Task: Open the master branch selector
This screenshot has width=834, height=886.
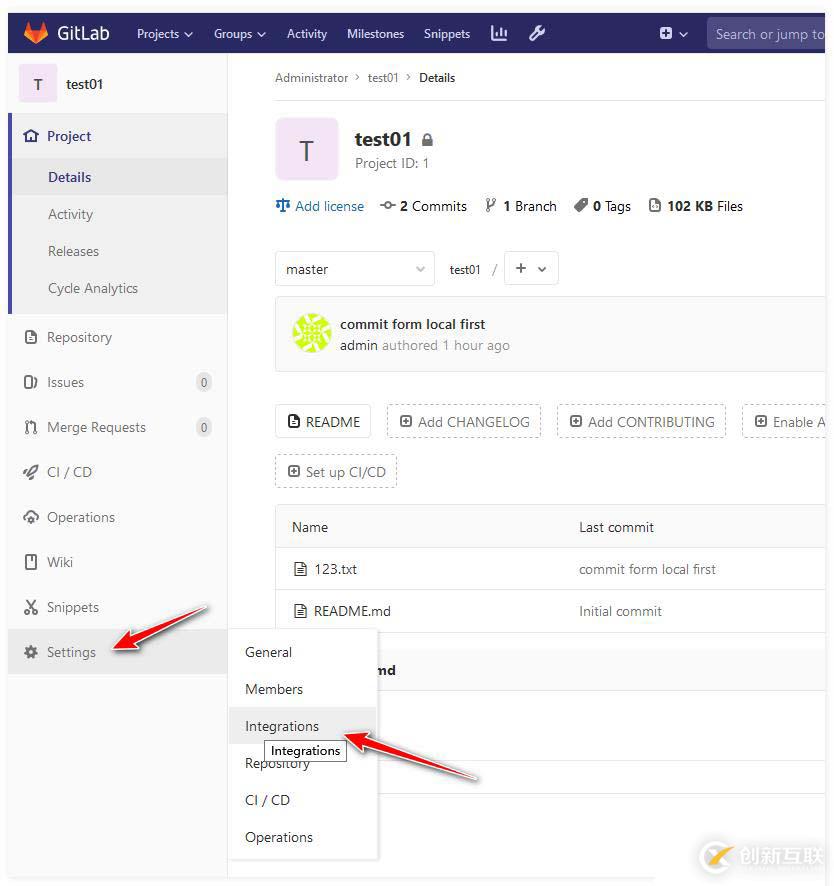Action: click(x=355, y=269)
